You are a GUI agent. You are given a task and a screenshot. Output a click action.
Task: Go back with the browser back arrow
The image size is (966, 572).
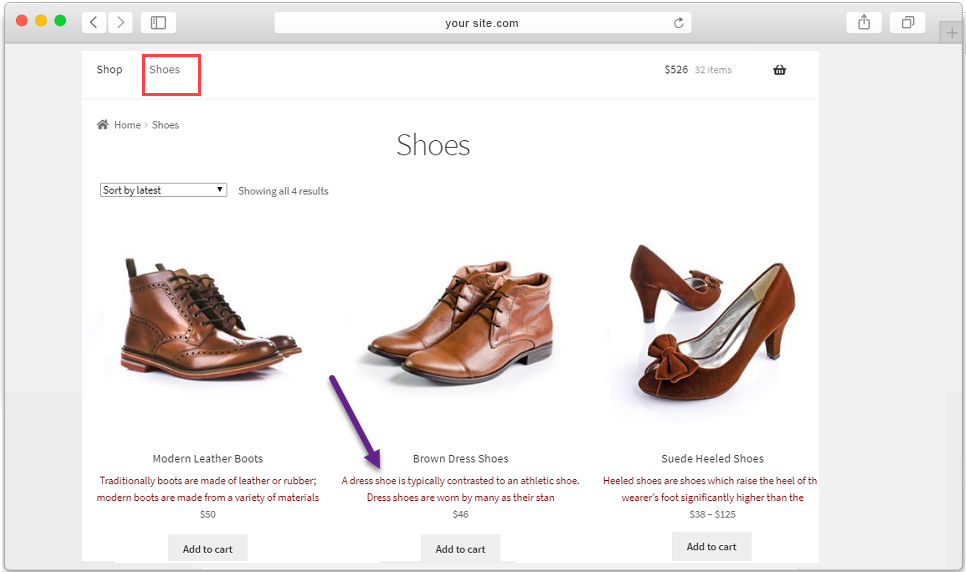94,23
